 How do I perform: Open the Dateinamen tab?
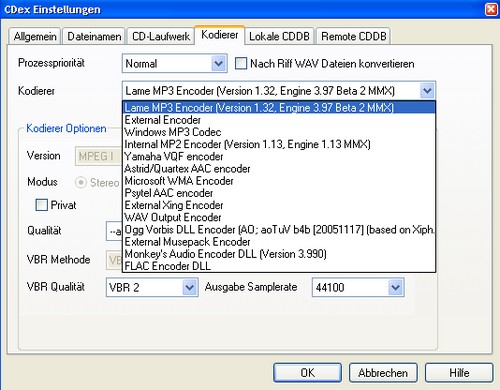point(94,36)
